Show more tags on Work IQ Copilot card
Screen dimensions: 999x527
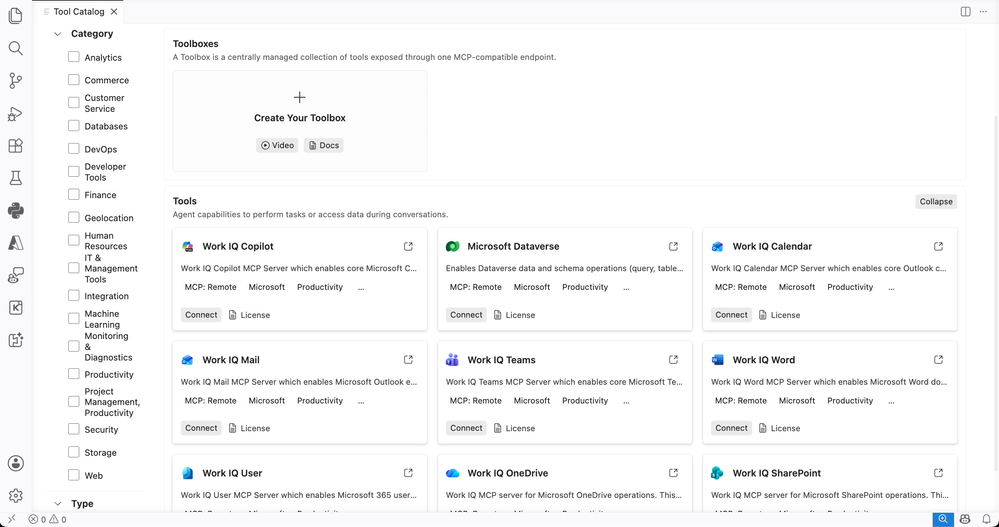click(361, 287)
